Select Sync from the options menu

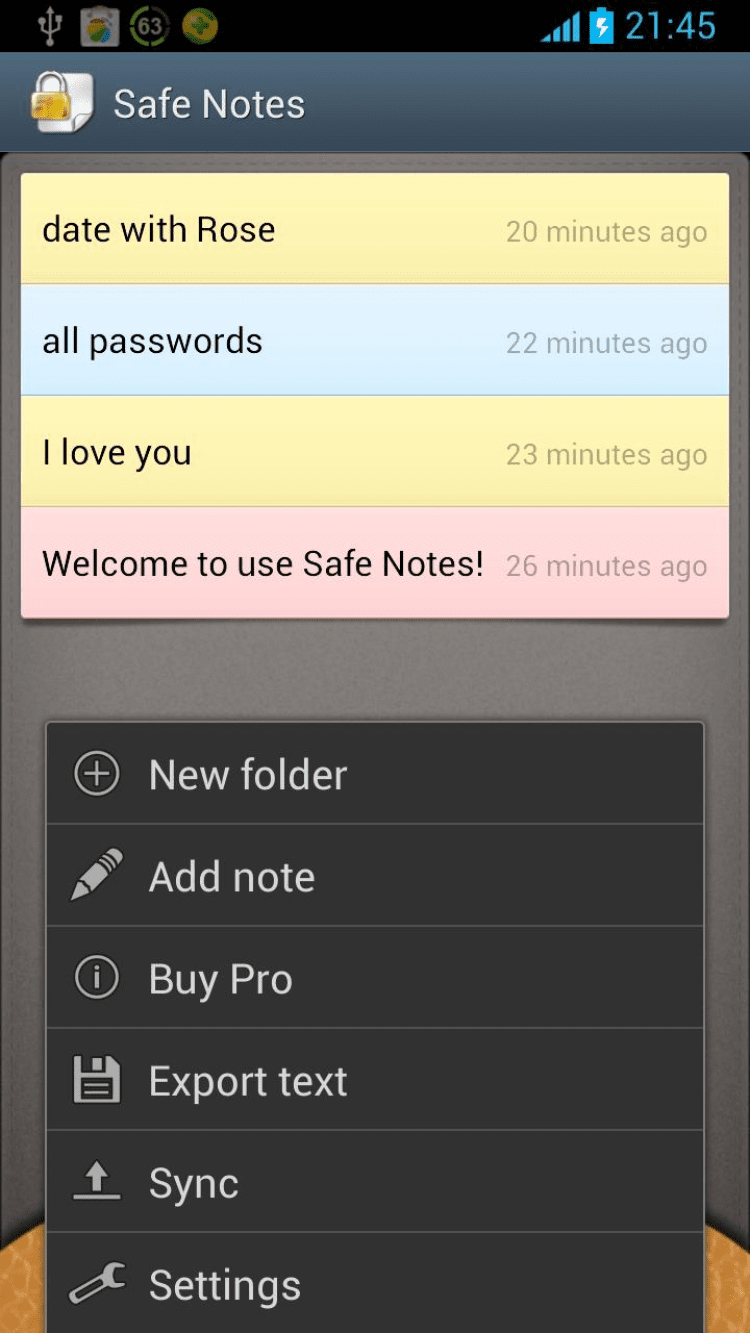coord(375,1182)
